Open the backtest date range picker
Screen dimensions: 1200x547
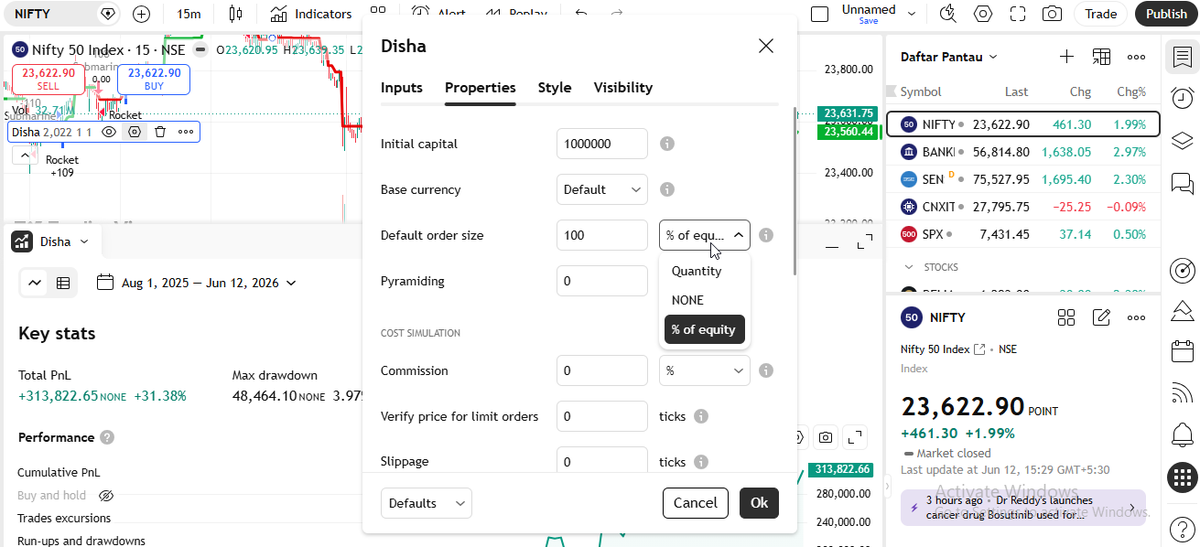(196, 283)
